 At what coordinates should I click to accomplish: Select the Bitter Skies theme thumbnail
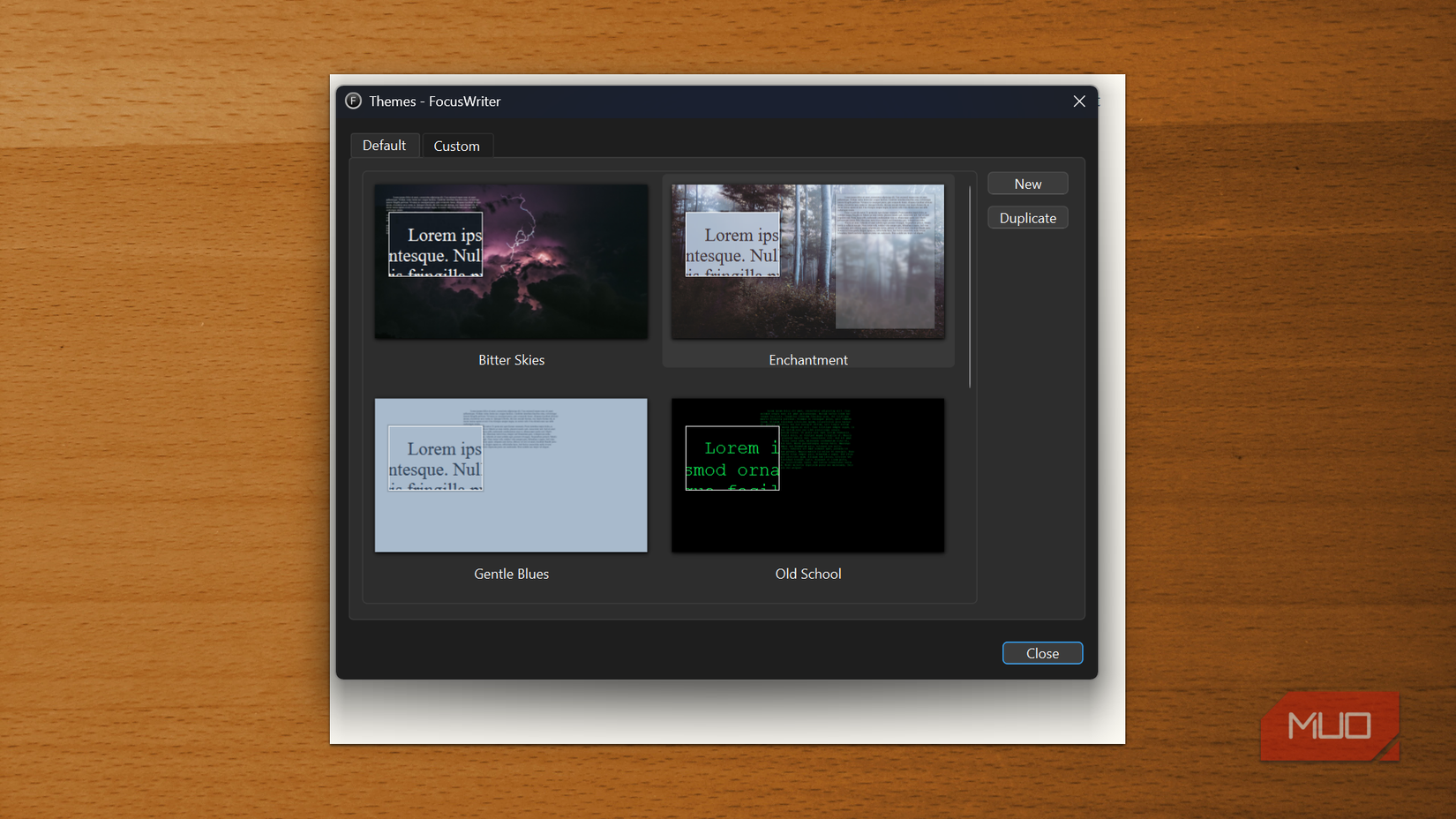pyautogui.click(x=511, y=261)
